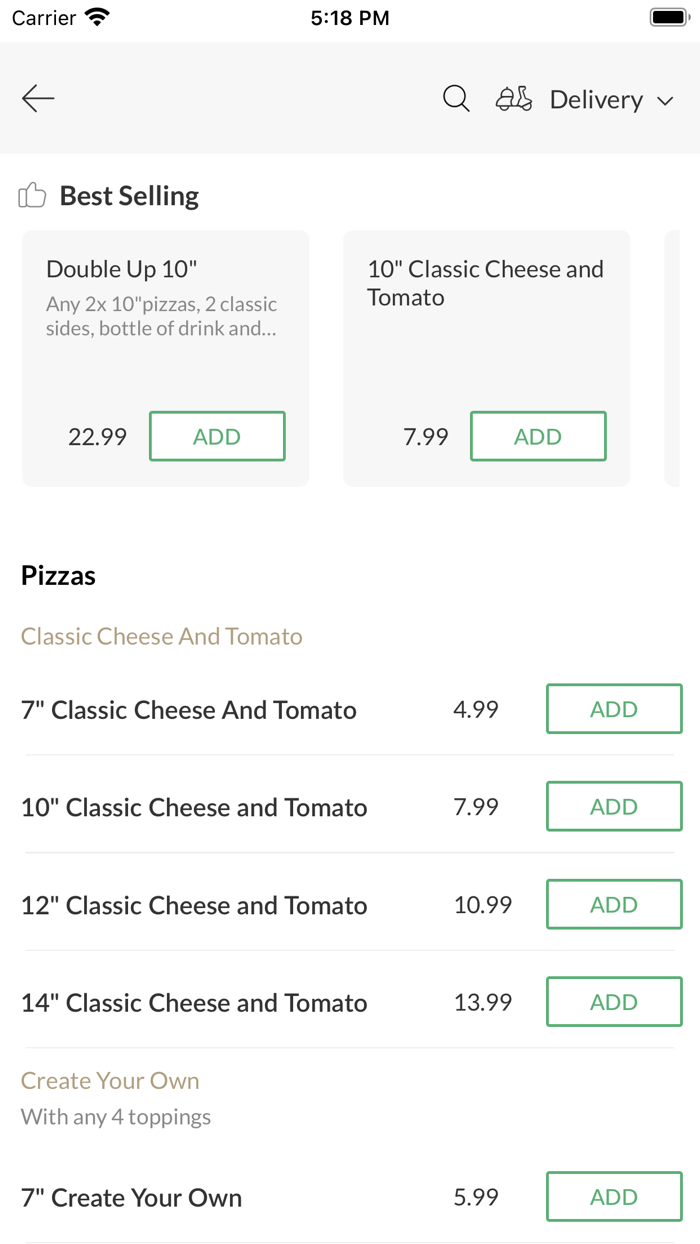
Task: Add the 14" Classic Cheese and Tomato pizza
Action: 613,1001
